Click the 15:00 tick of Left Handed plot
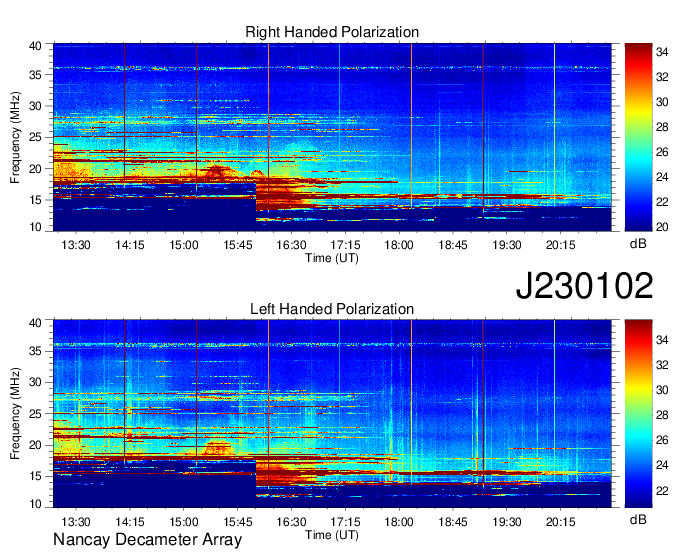Screen dimensions: 680x552 pos(183,522)
